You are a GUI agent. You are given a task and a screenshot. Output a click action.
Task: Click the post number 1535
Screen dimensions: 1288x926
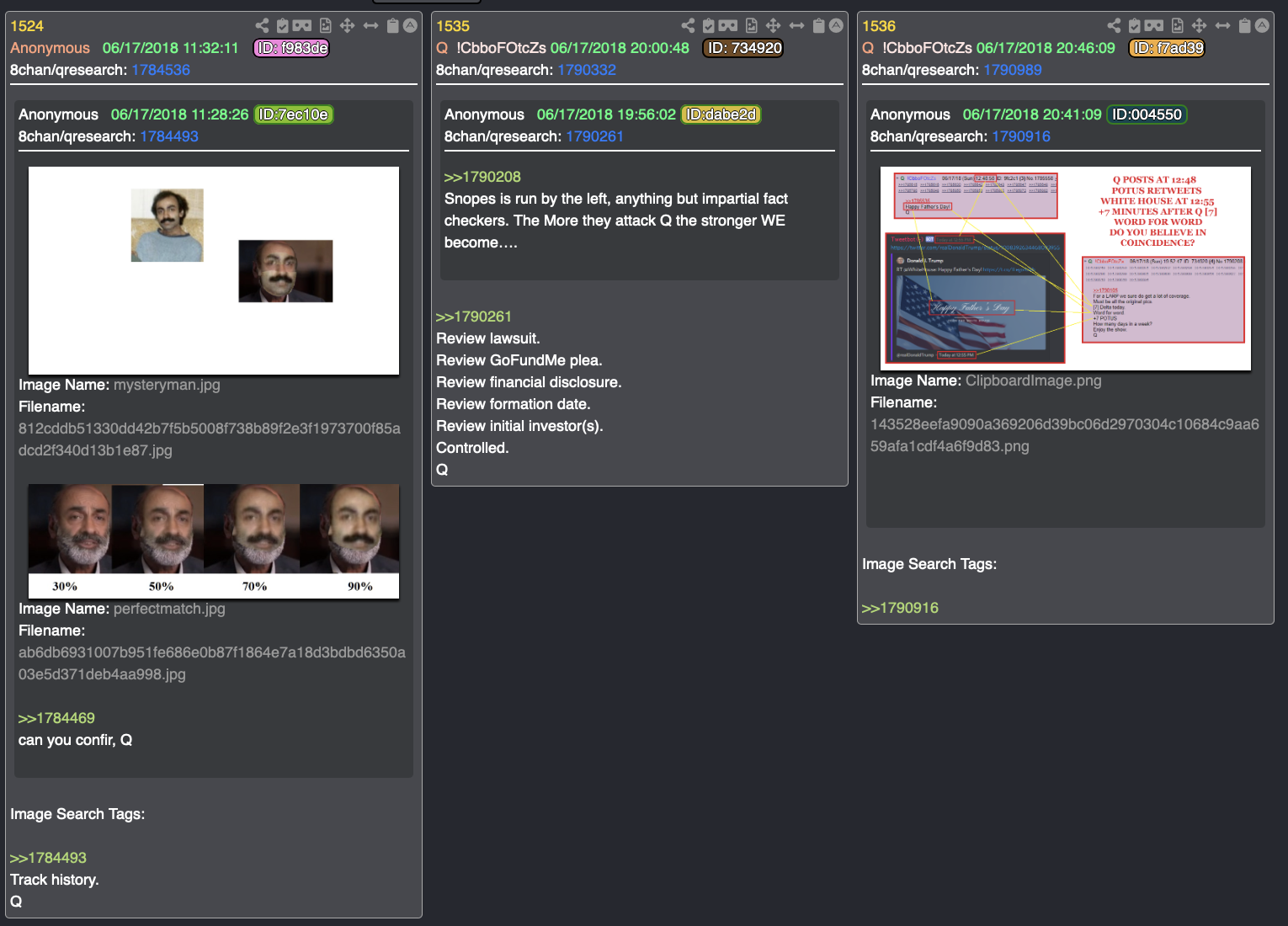[453, 26]
